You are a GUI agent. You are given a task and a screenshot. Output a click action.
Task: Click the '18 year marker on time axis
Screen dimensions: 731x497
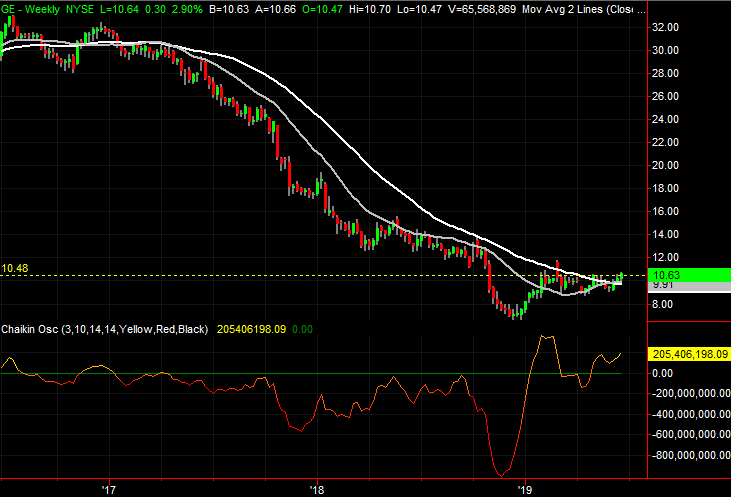[x=317, y=490]
